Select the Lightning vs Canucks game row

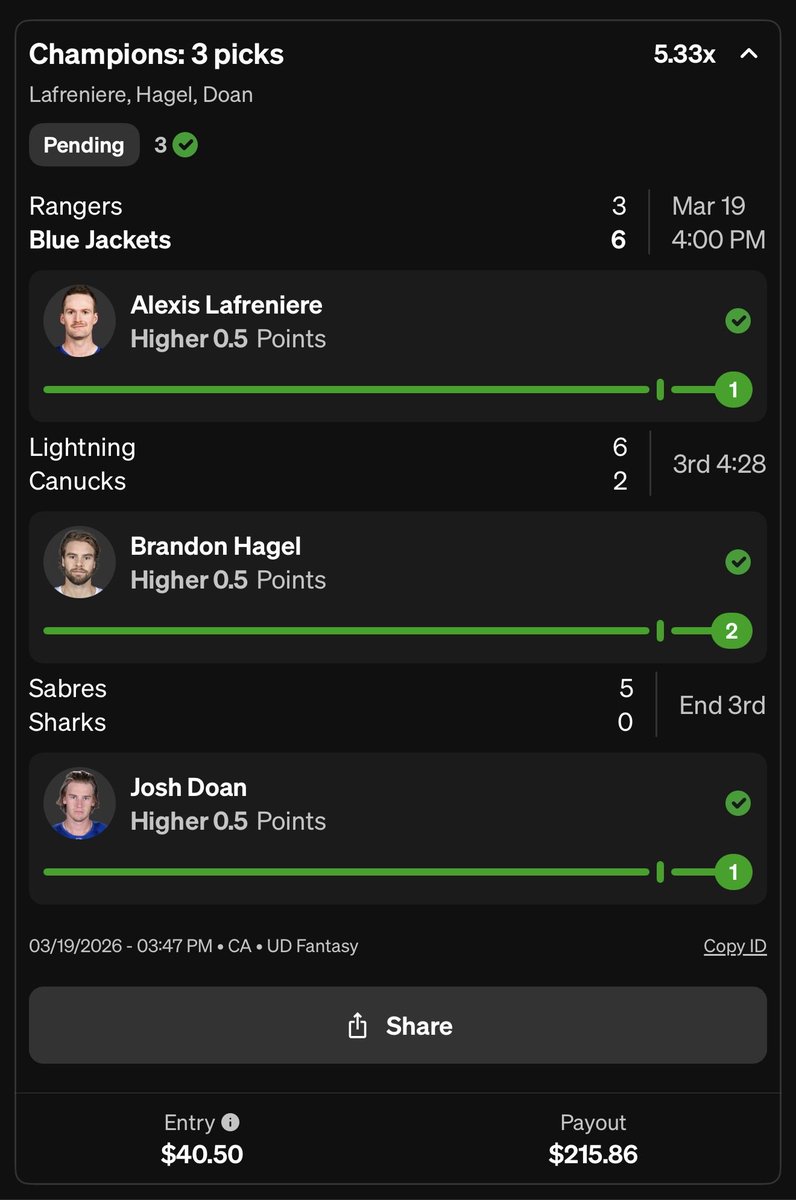(x=398, y=464)
